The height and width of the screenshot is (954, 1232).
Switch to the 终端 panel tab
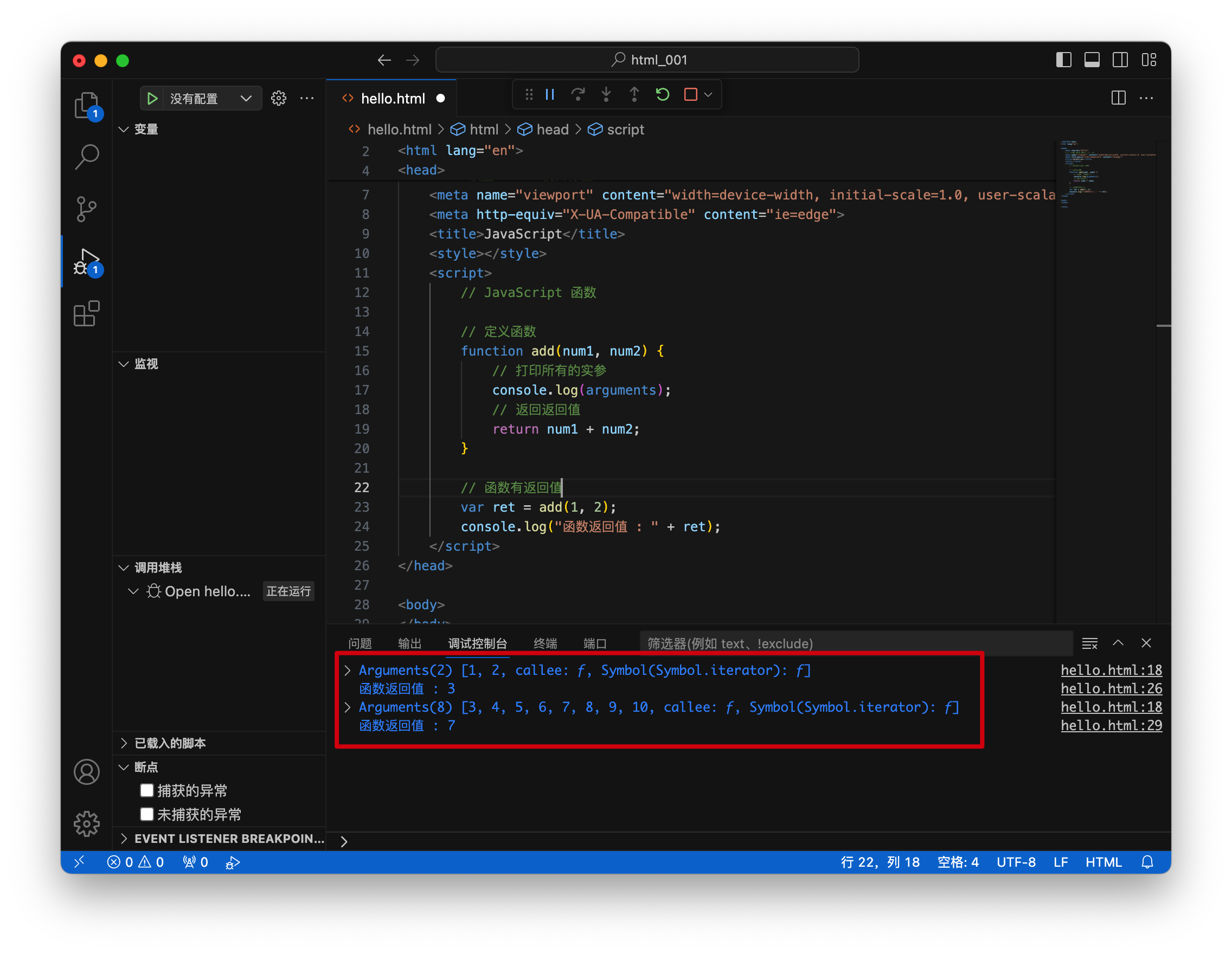click(x=546, y=643)
